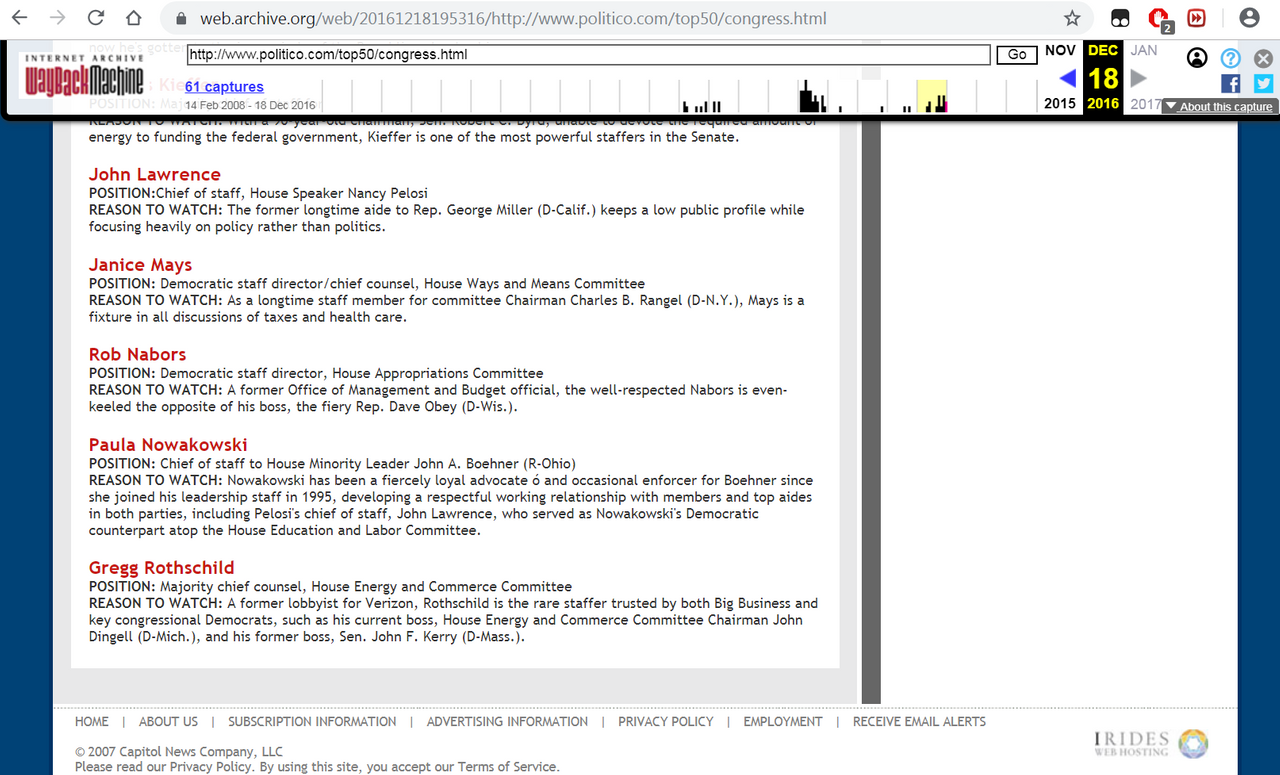The width and height of the screenshot is (1280, 775).
Task: Select year 2015 in Wayback toolbar
Action: [x=1060, y=103]
